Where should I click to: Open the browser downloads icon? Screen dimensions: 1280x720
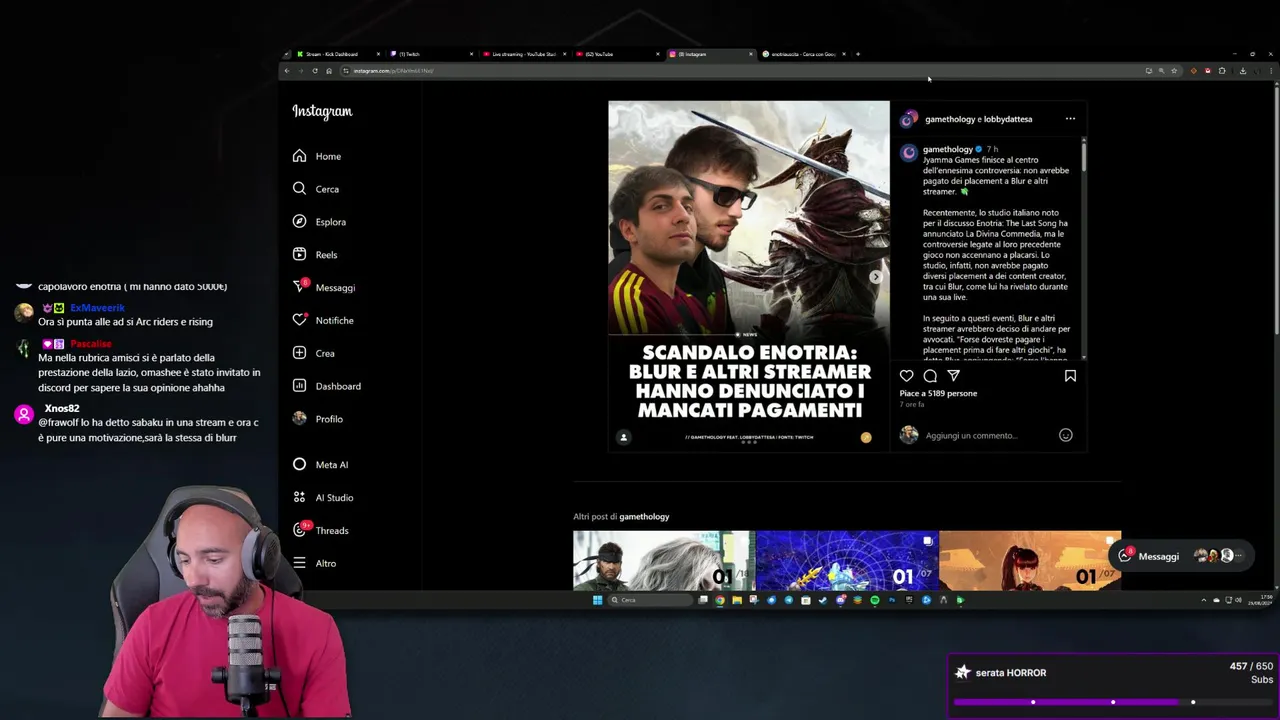click(1243, 71)
